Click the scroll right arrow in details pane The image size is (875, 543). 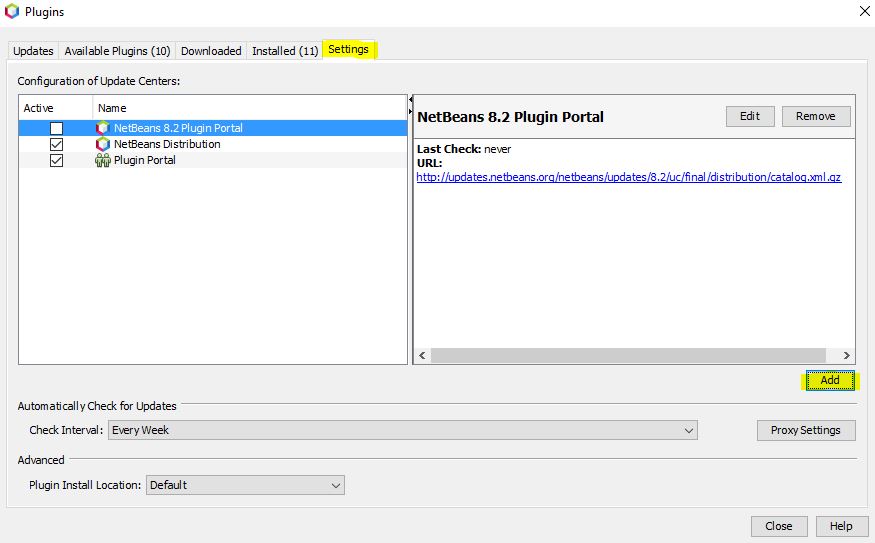tap(847, 355)
